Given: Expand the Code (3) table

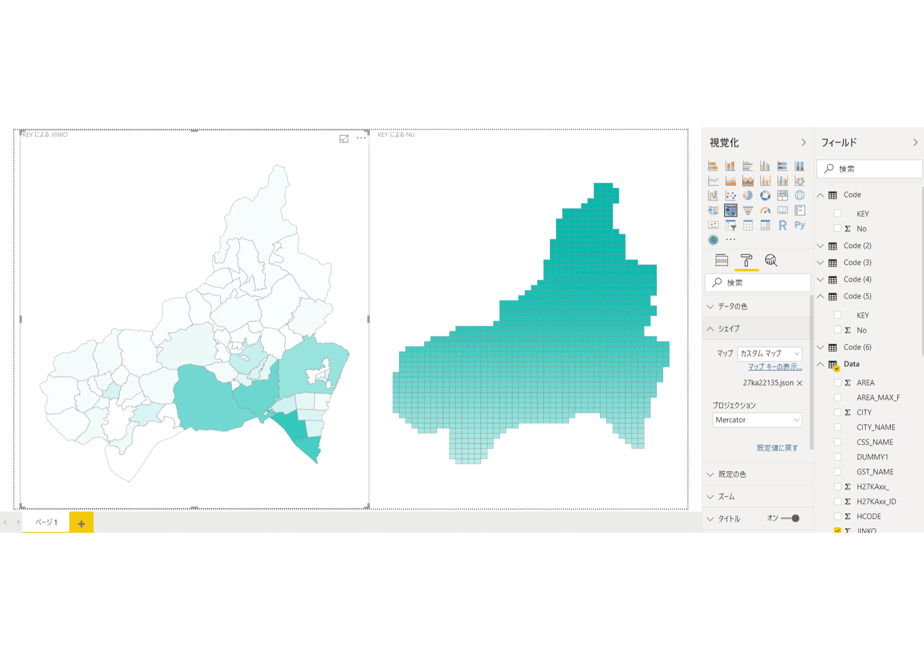Looking at the screenshot, I should (820, 263).
